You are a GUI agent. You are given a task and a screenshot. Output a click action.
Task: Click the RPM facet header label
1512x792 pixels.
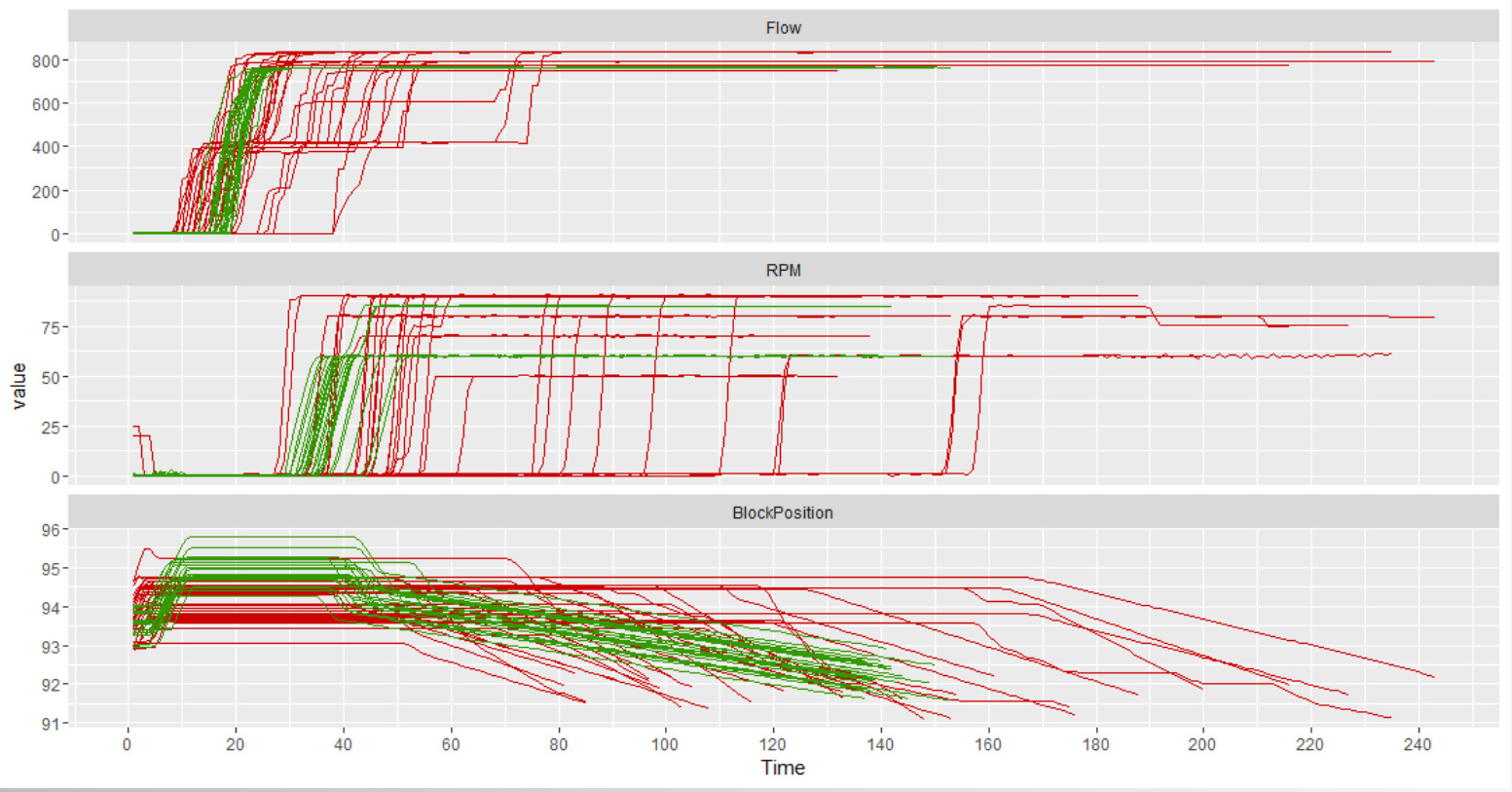pyautogui.click(x=783, y=271)
